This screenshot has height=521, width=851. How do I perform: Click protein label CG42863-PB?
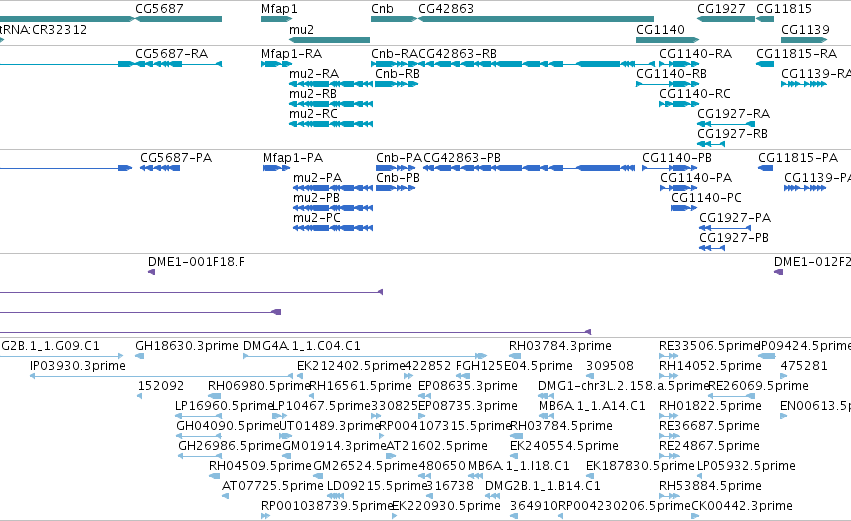pyautogui.click(x=462, y=158)
